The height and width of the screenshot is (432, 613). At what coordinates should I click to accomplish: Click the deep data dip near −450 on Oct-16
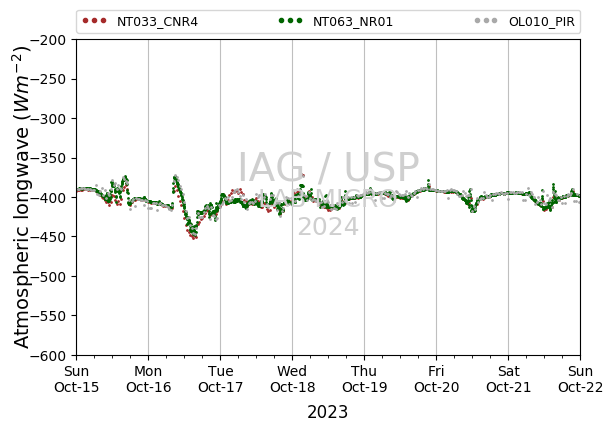click(x=193, y=233)
